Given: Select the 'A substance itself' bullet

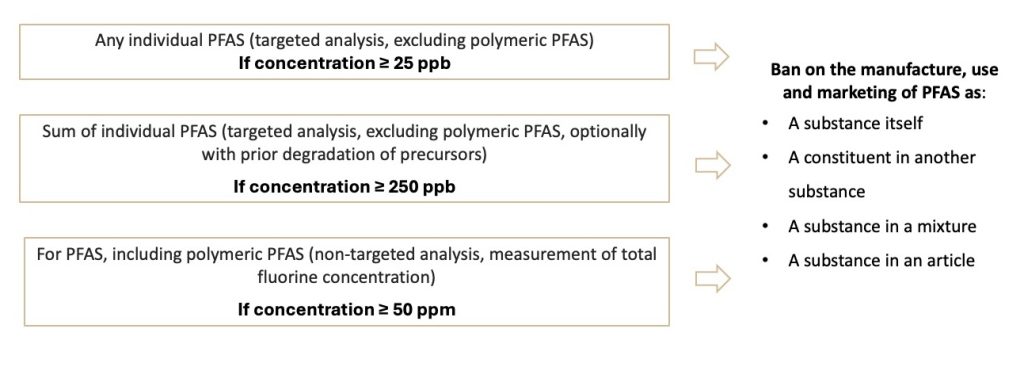Looking at the screenshot, I should 855,123.
